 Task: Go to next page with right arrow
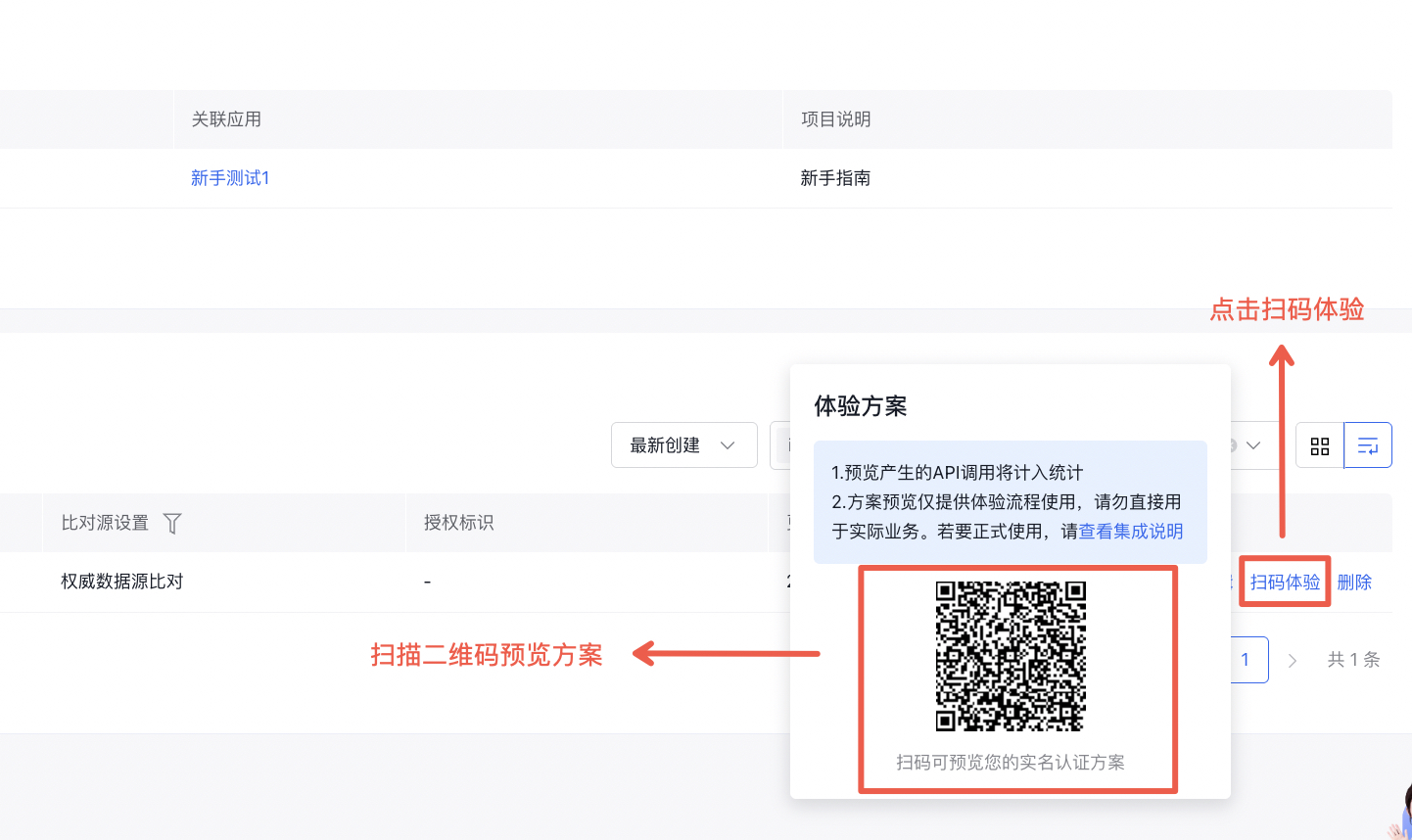click(x=1293, y=661)
